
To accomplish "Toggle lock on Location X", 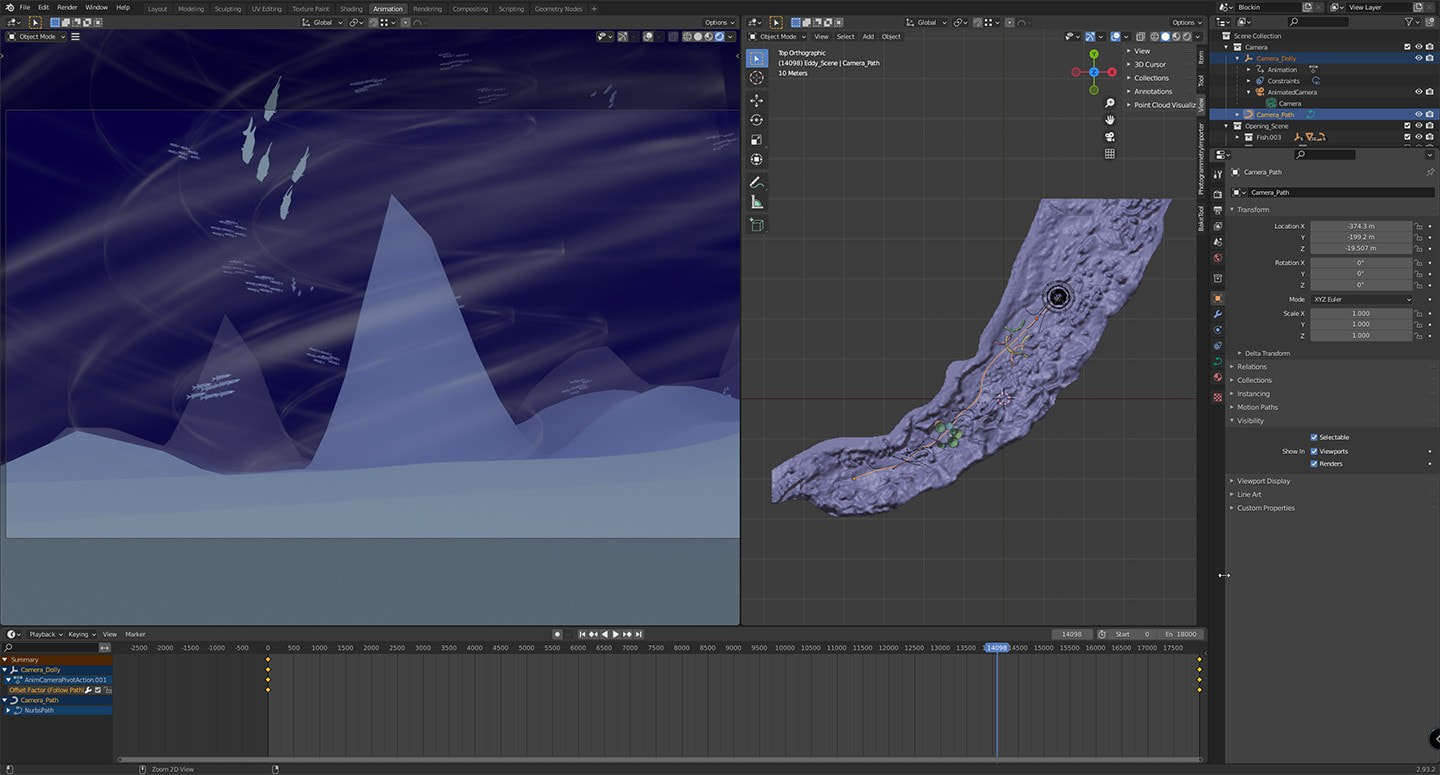I will click(x=1418, y=226).
